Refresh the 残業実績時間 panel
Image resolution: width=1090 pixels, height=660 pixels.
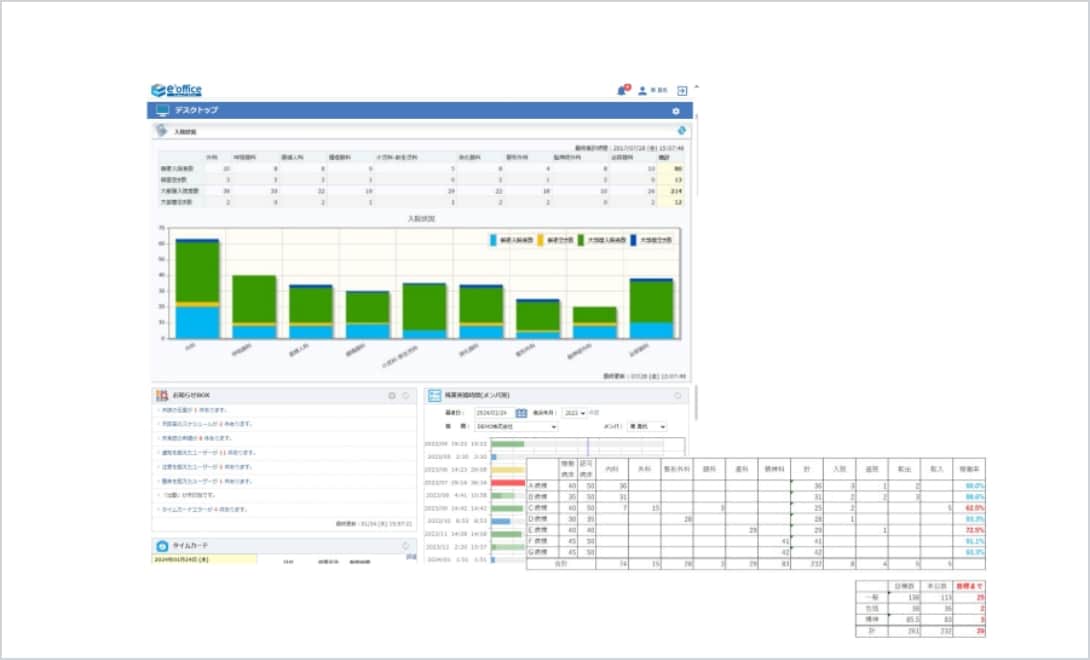[678, 396]
